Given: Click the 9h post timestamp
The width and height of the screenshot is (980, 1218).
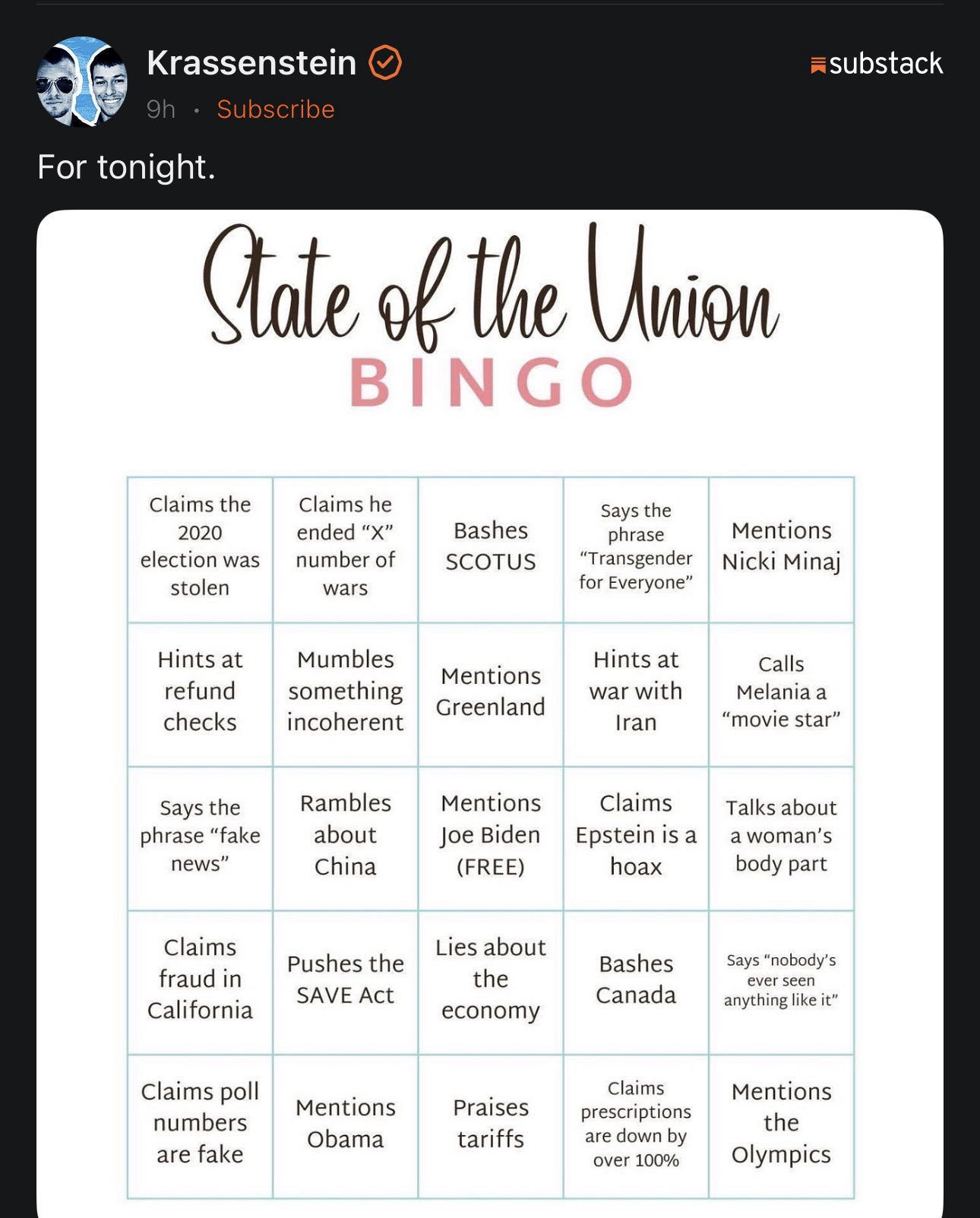Looking at the screenshot, I should (x=161, y=109).
